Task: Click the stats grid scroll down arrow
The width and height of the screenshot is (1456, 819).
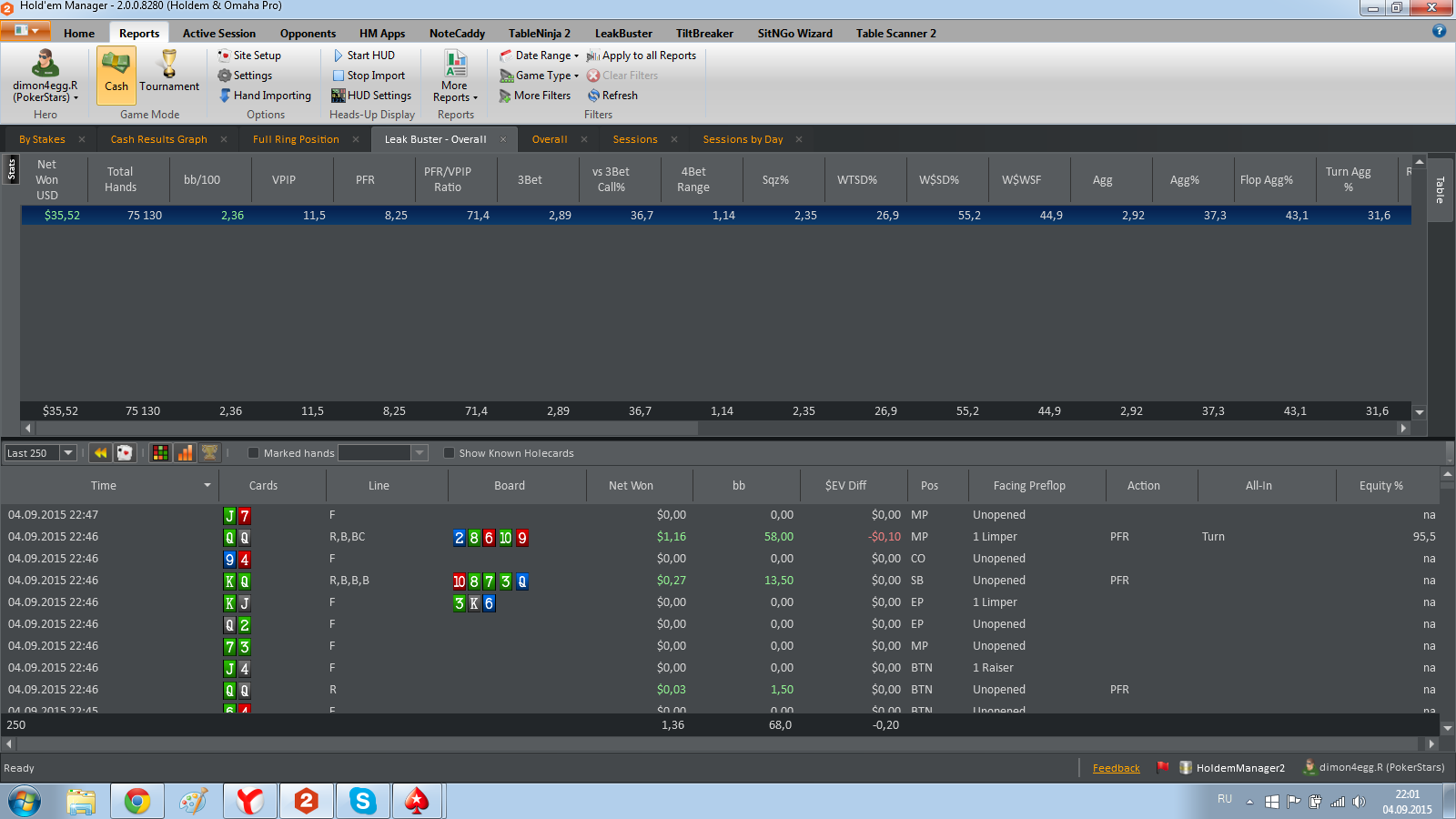Action: click(x=1419, y=412)
